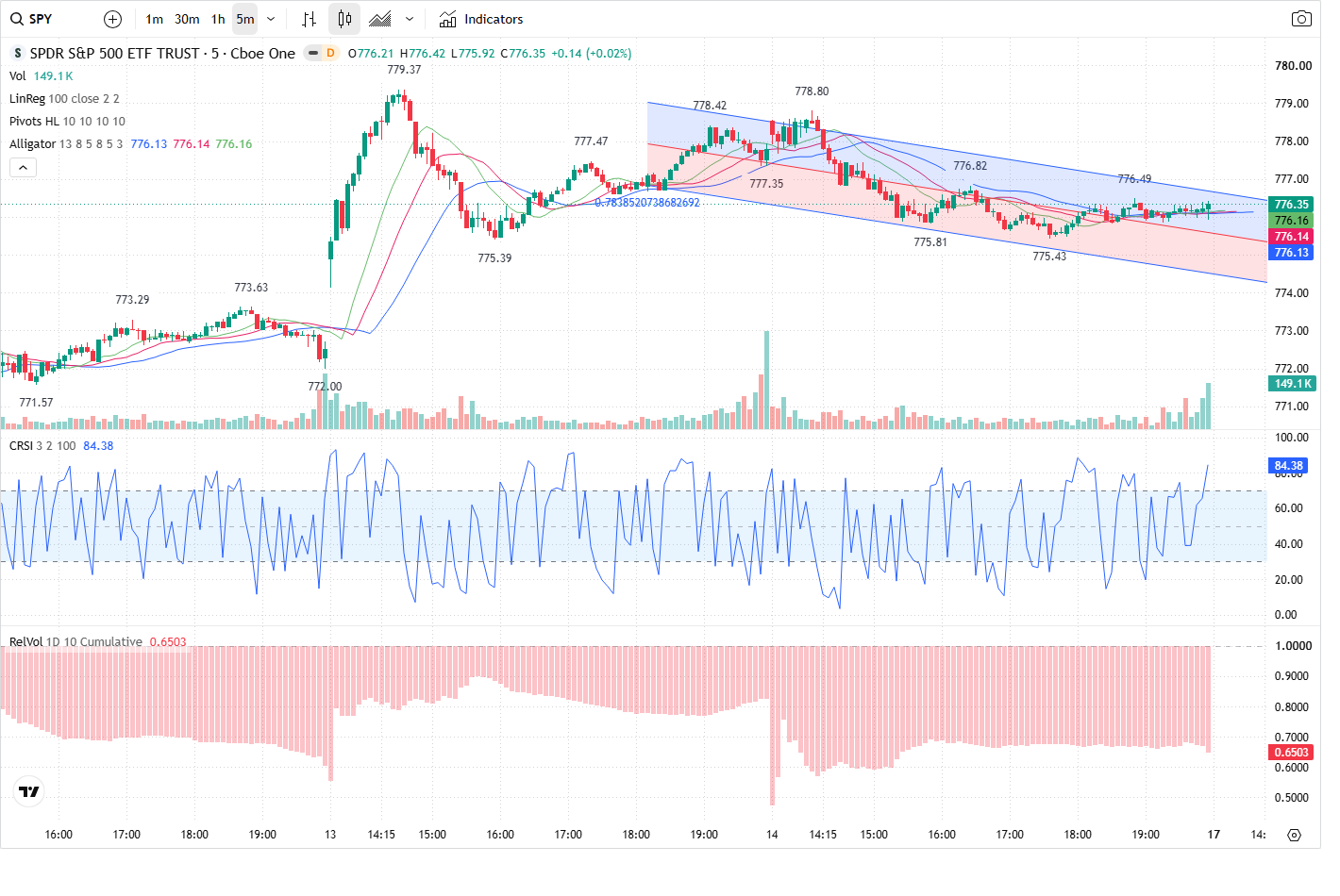
Task: Expand the chart style dropdown chevron
Action: click(409, 19)
